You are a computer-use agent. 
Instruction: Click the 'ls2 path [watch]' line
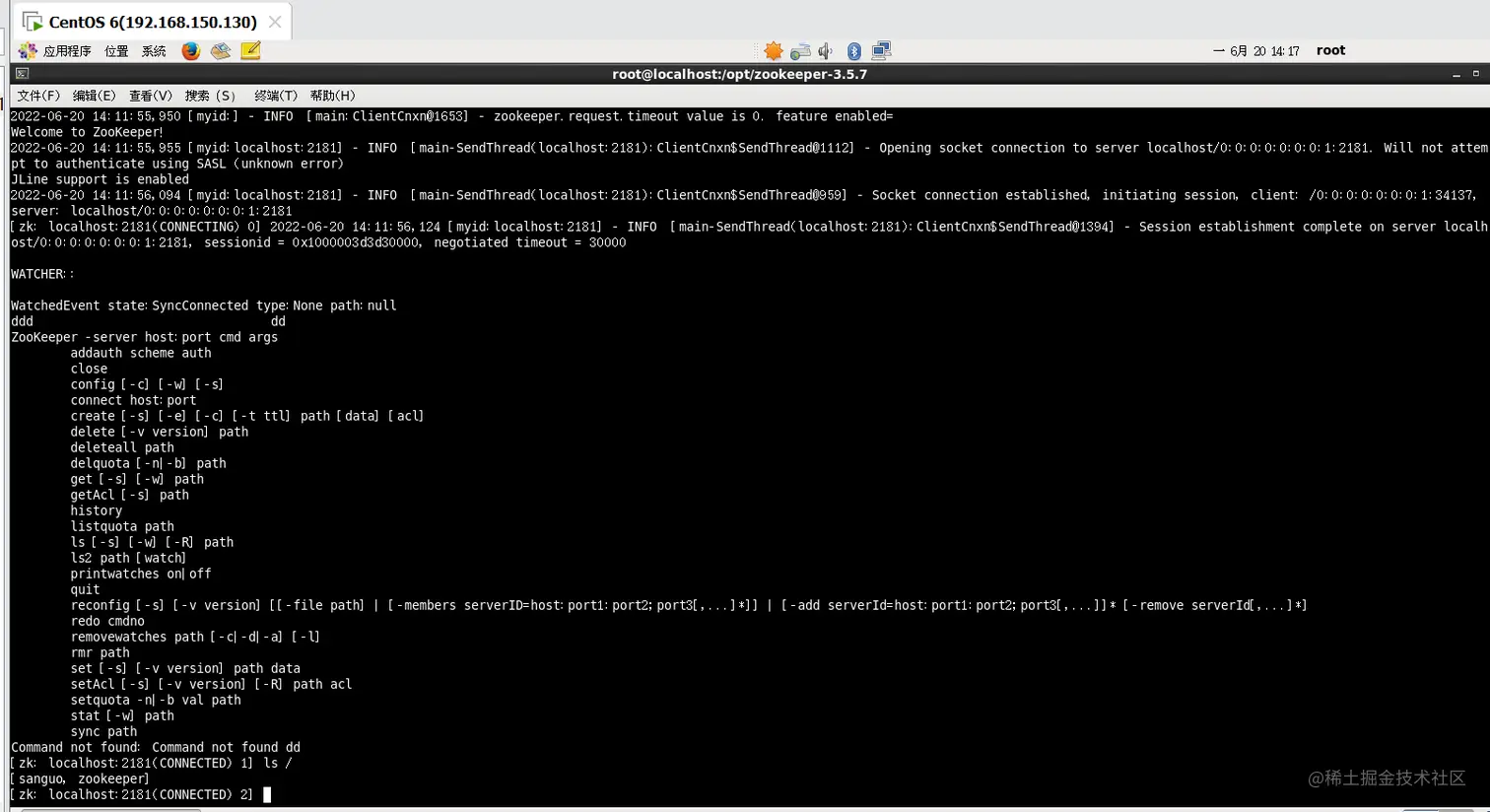(x=128, y=558)
